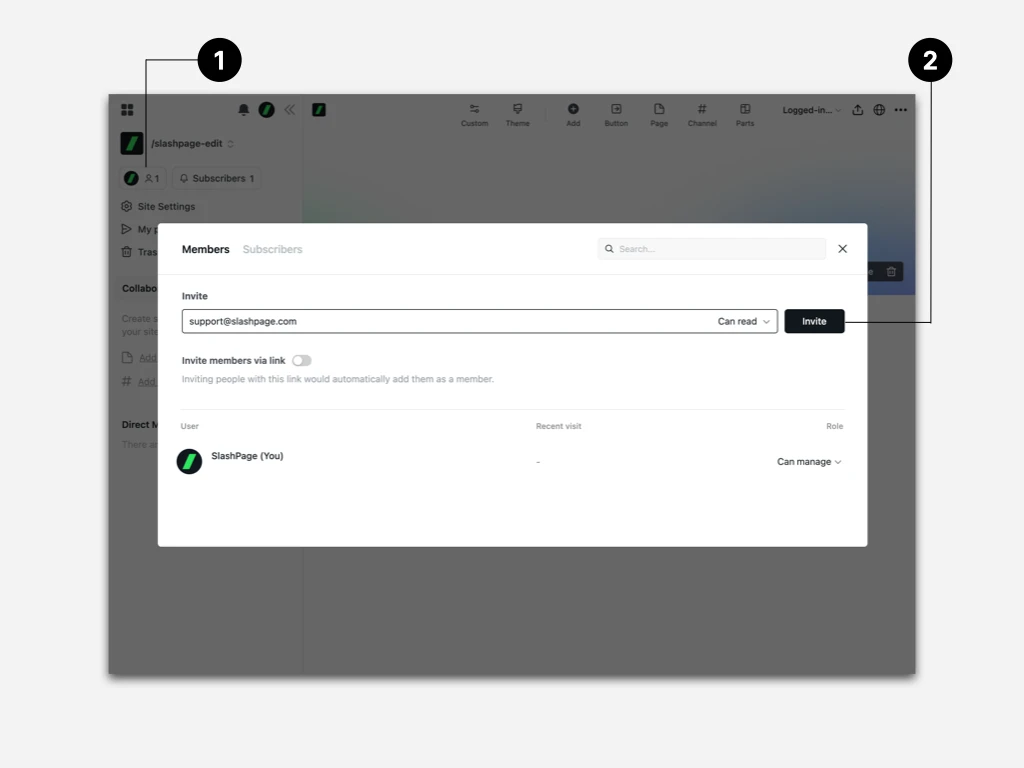The height and width of the screenshot is (768, 1024).
Task: Expand the Logged-in view dropdown
Action: [x=812, y=110]
